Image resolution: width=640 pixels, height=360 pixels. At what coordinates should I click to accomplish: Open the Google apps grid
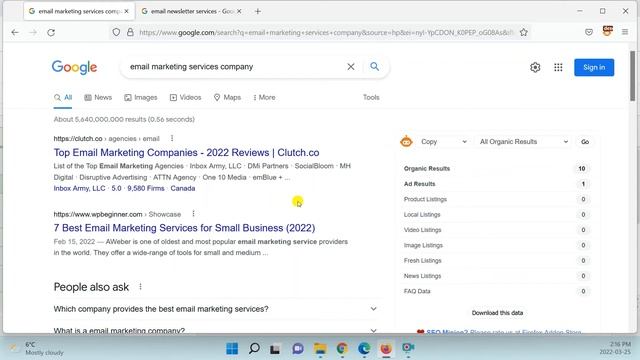click(x=558, y=67)
